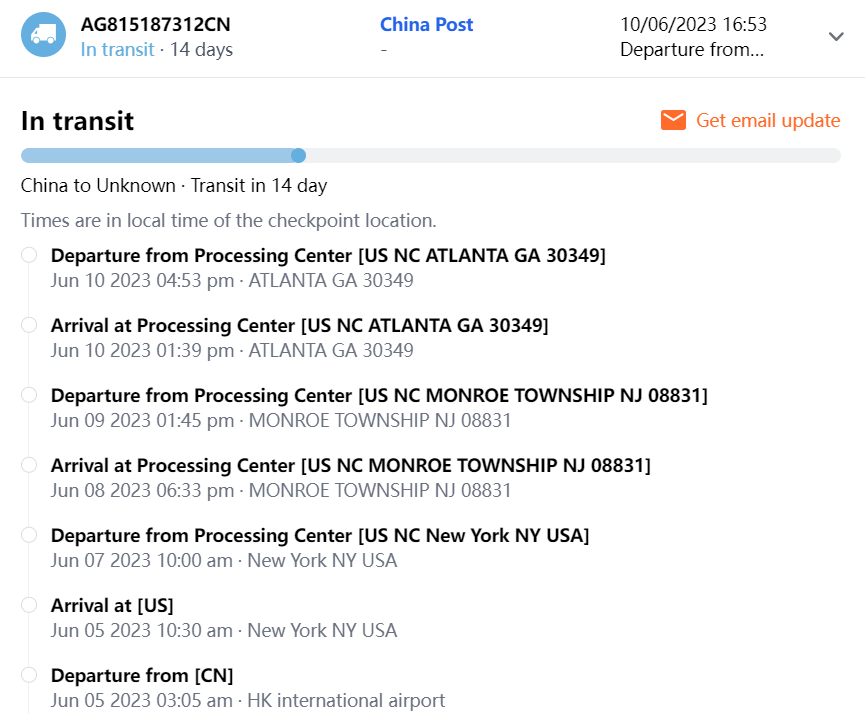Collapse tracking details with the chevron arrow
Viewport: 865px width, 714px height.
[x=837, y=36]
